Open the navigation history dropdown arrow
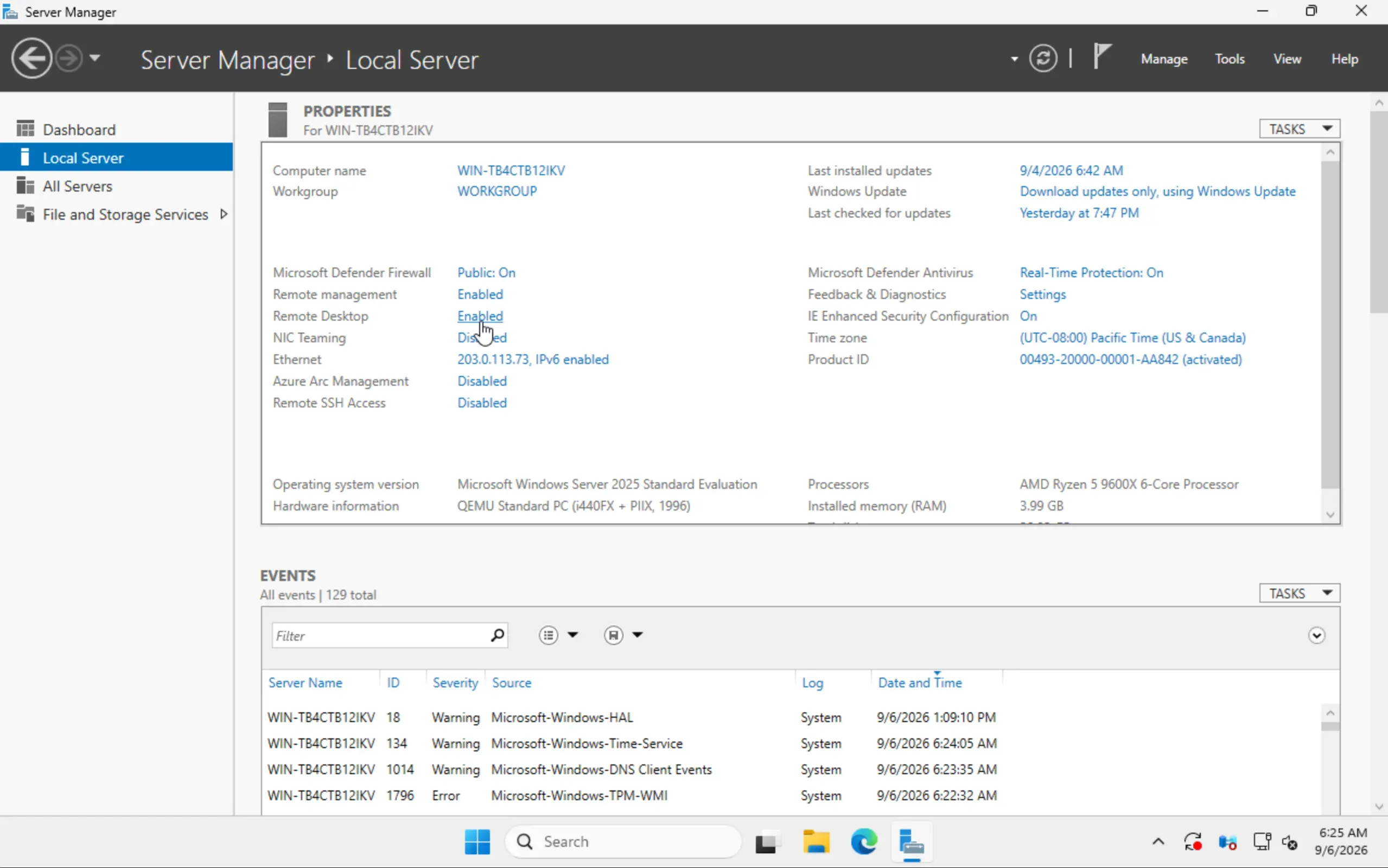Viewport: 1388px width, 868px height. pos(95,58)
